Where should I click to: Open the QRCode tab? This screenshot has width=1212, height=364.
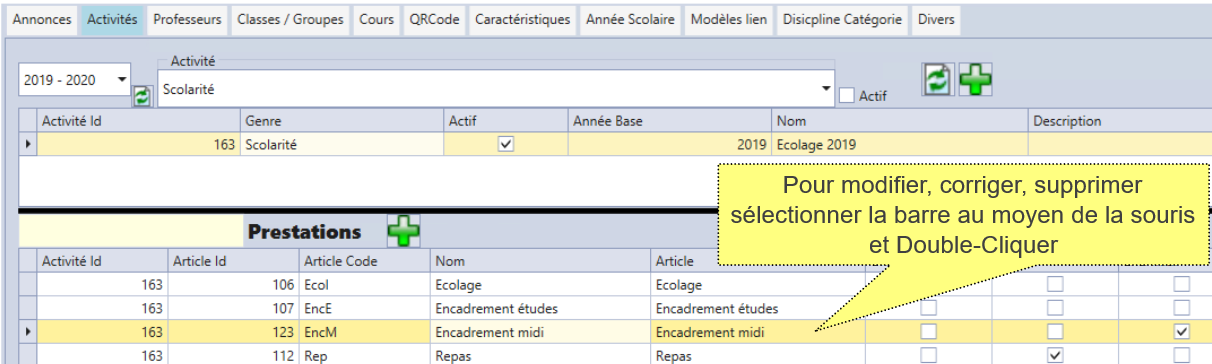click(x=434, y=20)
